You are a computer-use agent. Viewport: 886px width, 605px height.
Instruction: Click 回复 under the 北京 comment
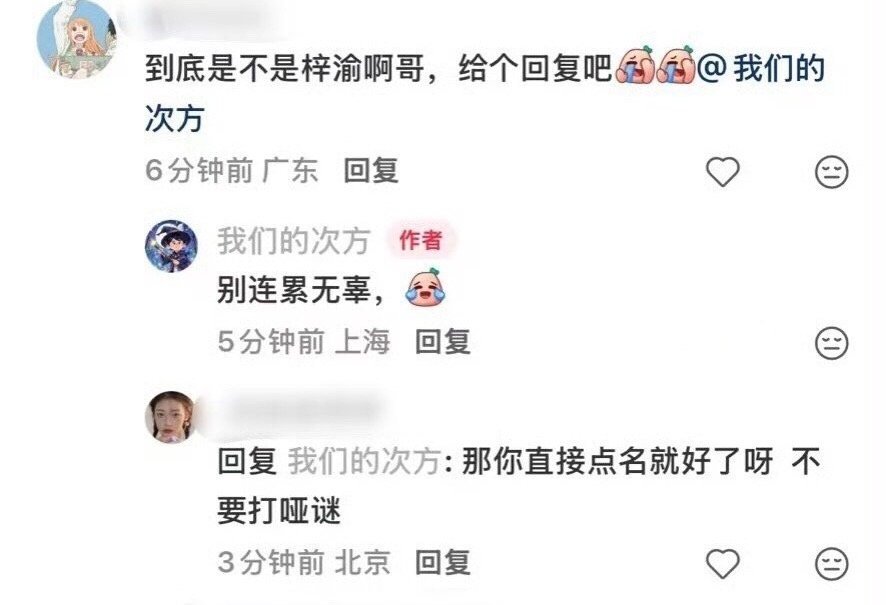tap(443, 563)
